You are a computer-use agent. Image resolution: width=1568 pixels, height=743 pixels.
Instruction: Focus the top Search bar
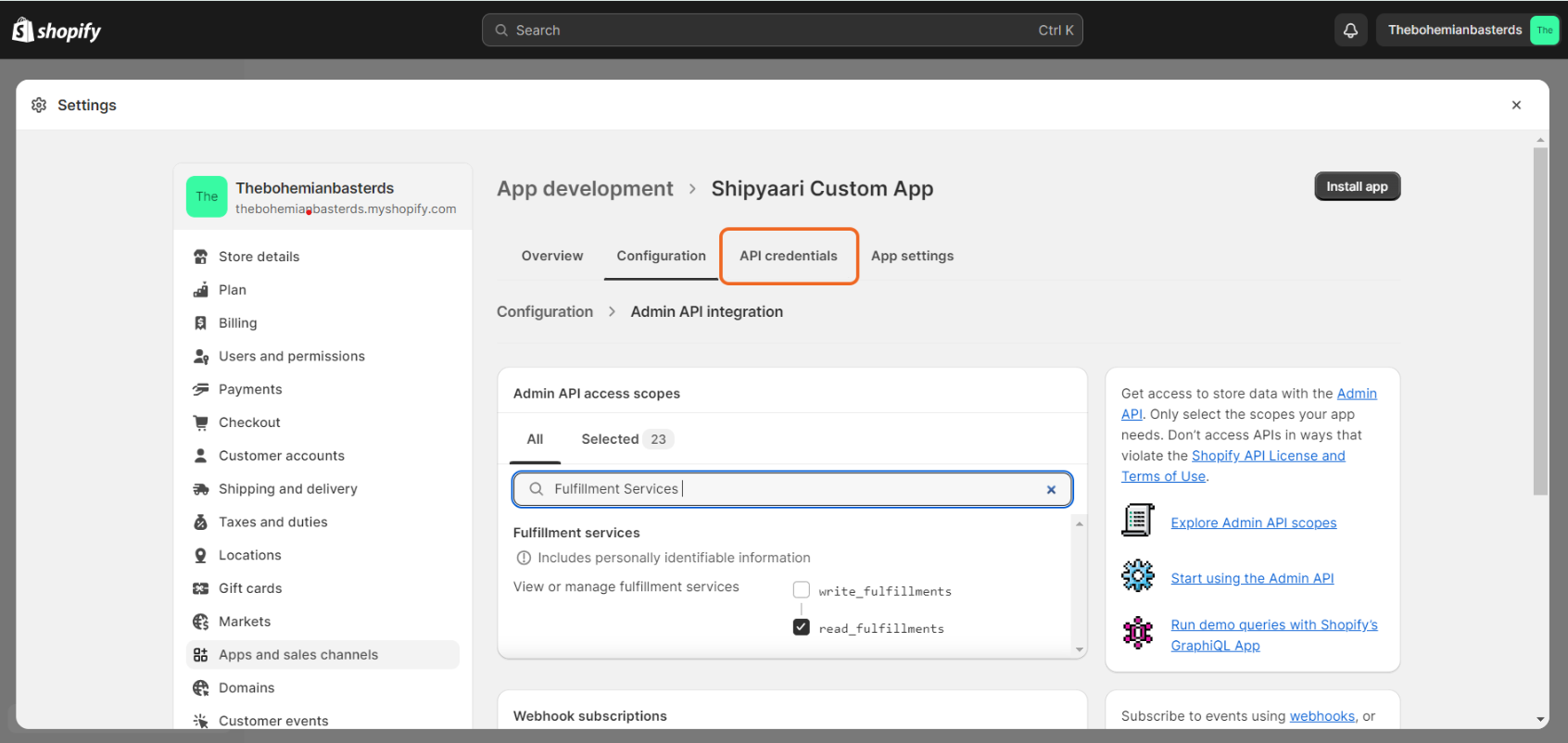(782, 31)
